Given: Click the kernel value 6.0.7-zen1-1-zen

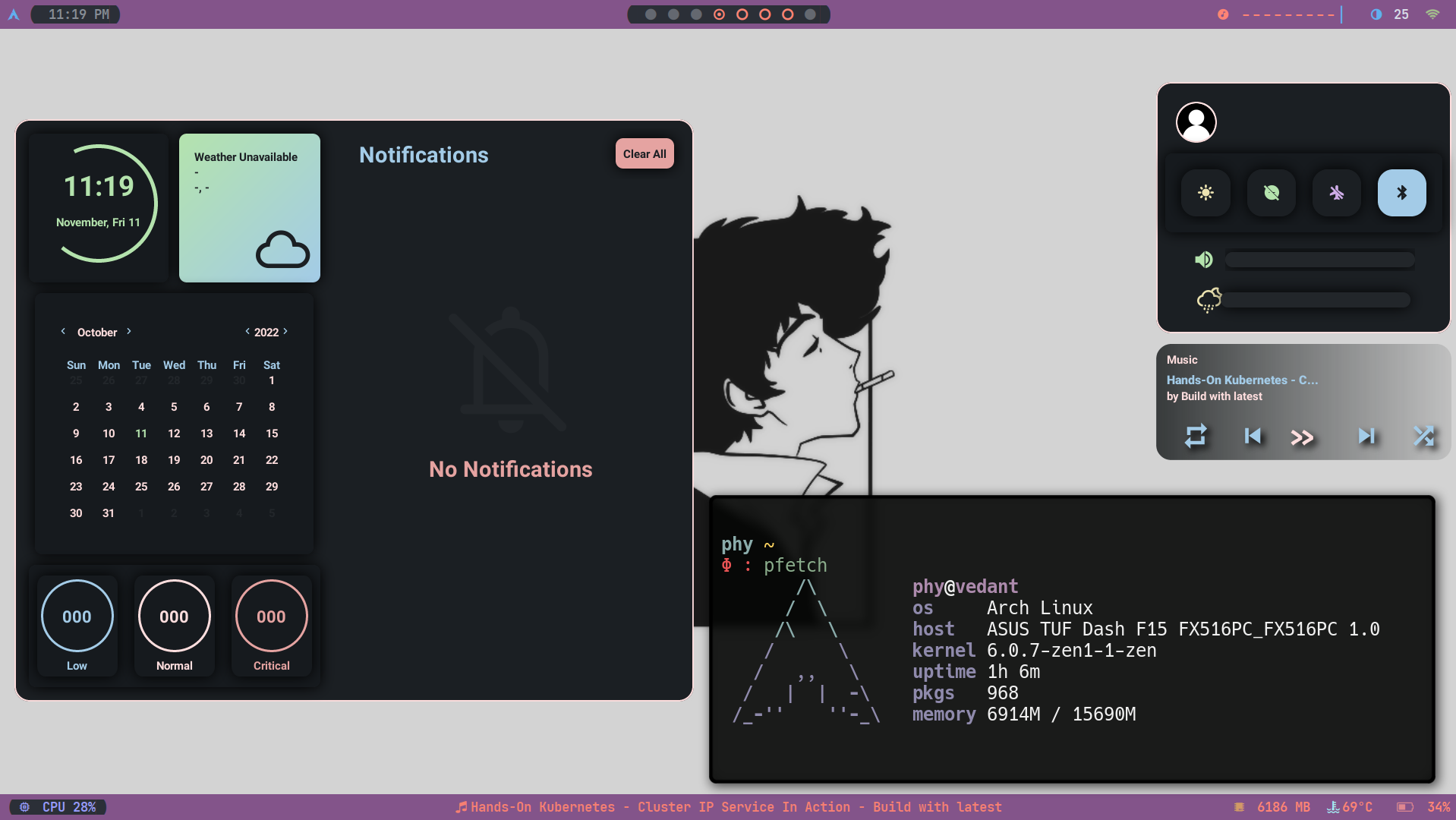Looking at the screenshot, I should point(1071,650).
